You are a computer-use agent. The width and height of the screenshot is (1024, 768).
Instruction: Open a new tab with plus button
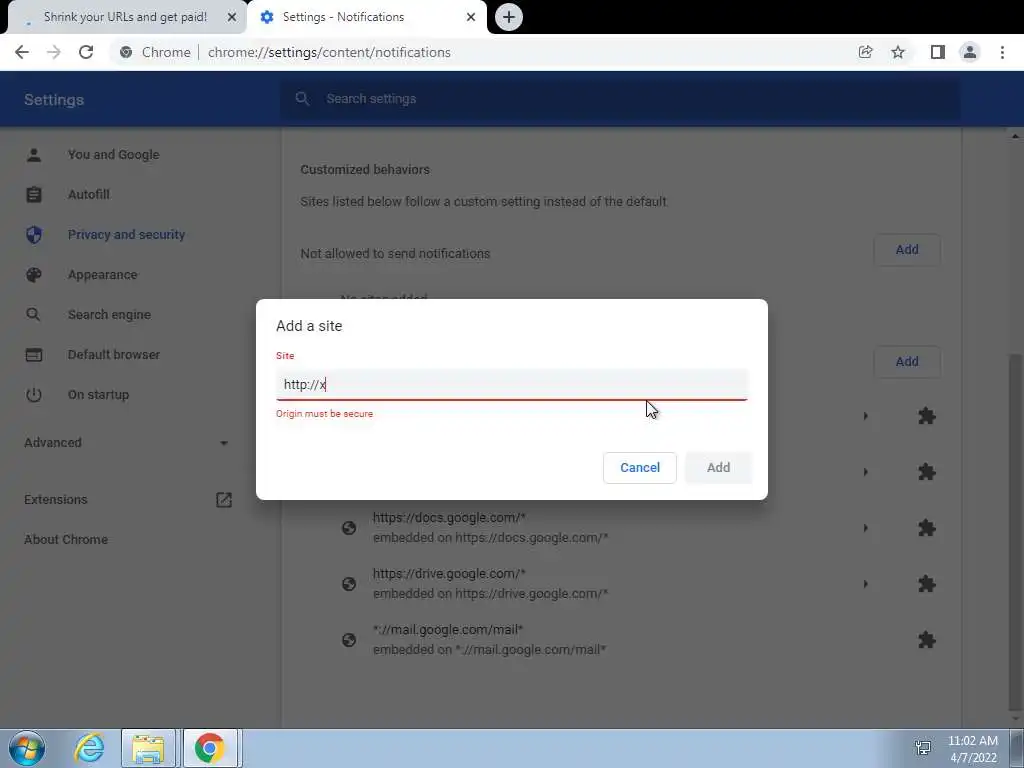pyautogui.click(x=509, y=17)
